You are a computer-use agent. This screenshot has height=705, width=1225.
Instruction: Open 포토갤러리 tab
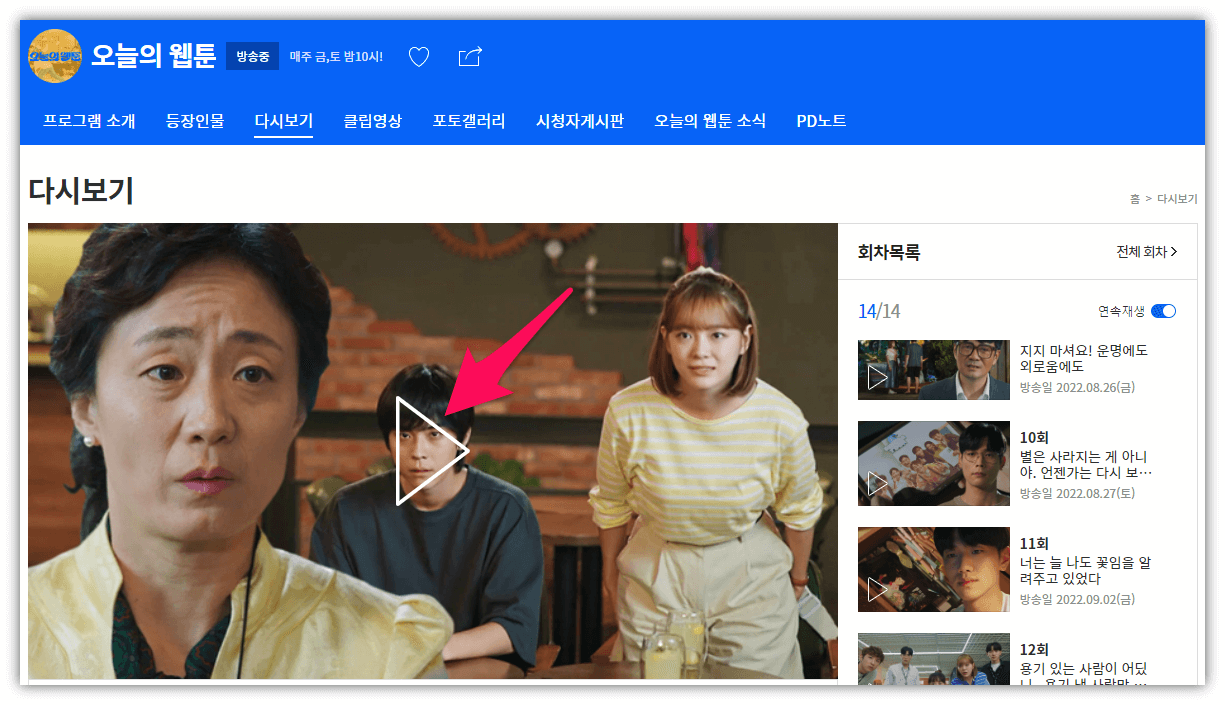[x=469, y=121]
